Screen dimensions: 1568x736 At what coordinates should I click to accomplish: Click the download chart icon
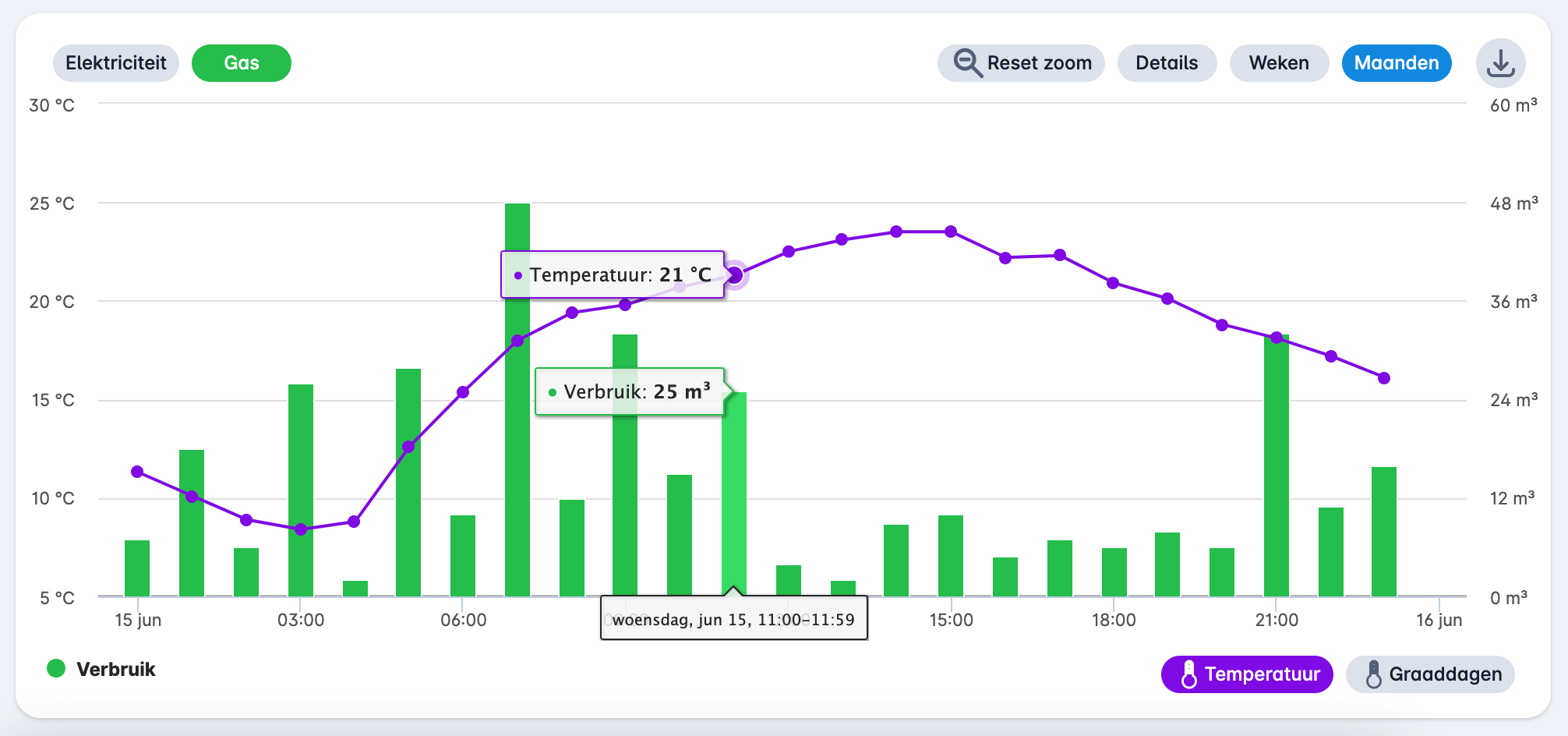pos(1500,63)
